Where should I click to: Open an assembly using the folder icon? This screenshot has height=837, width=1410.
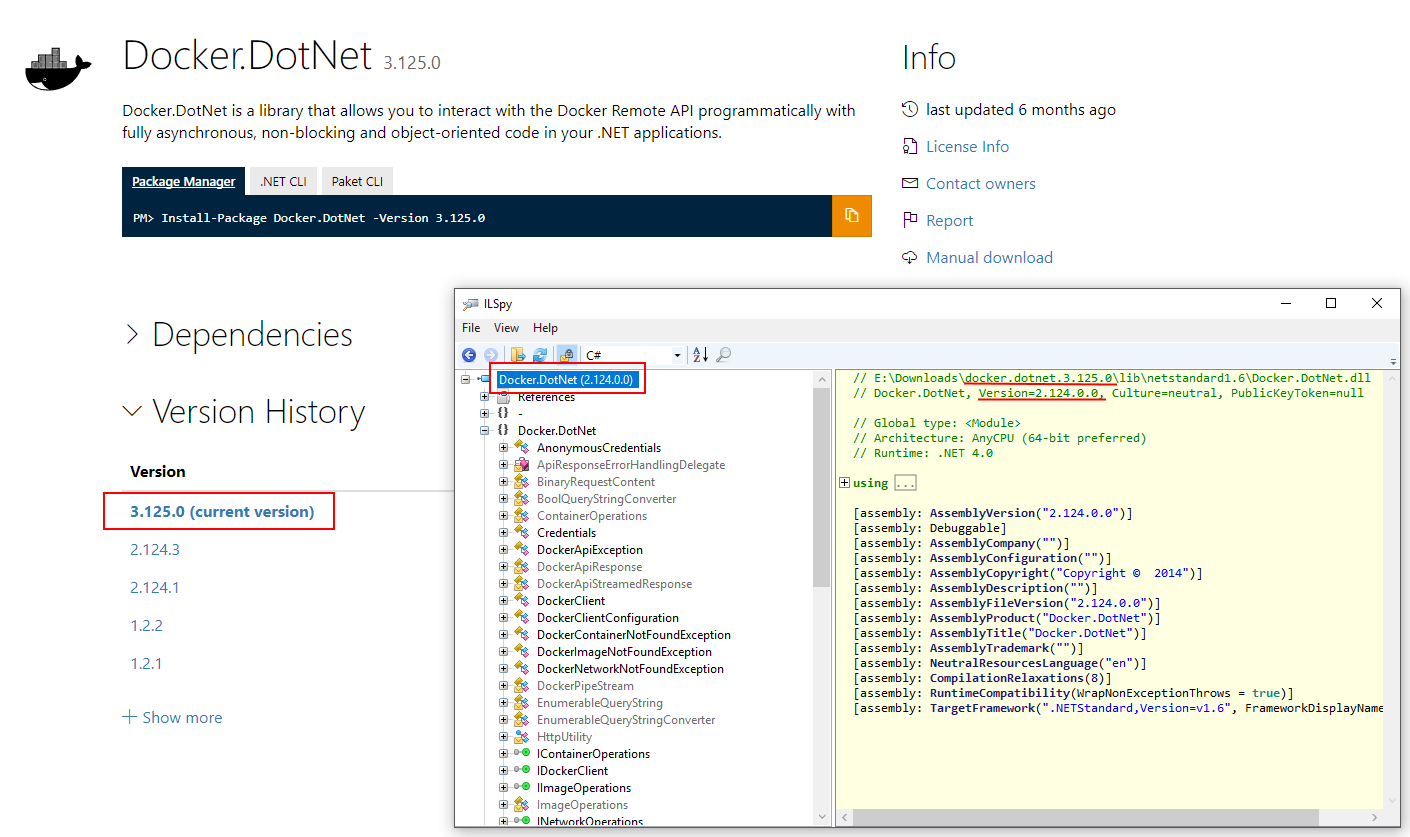coord(518,354)
